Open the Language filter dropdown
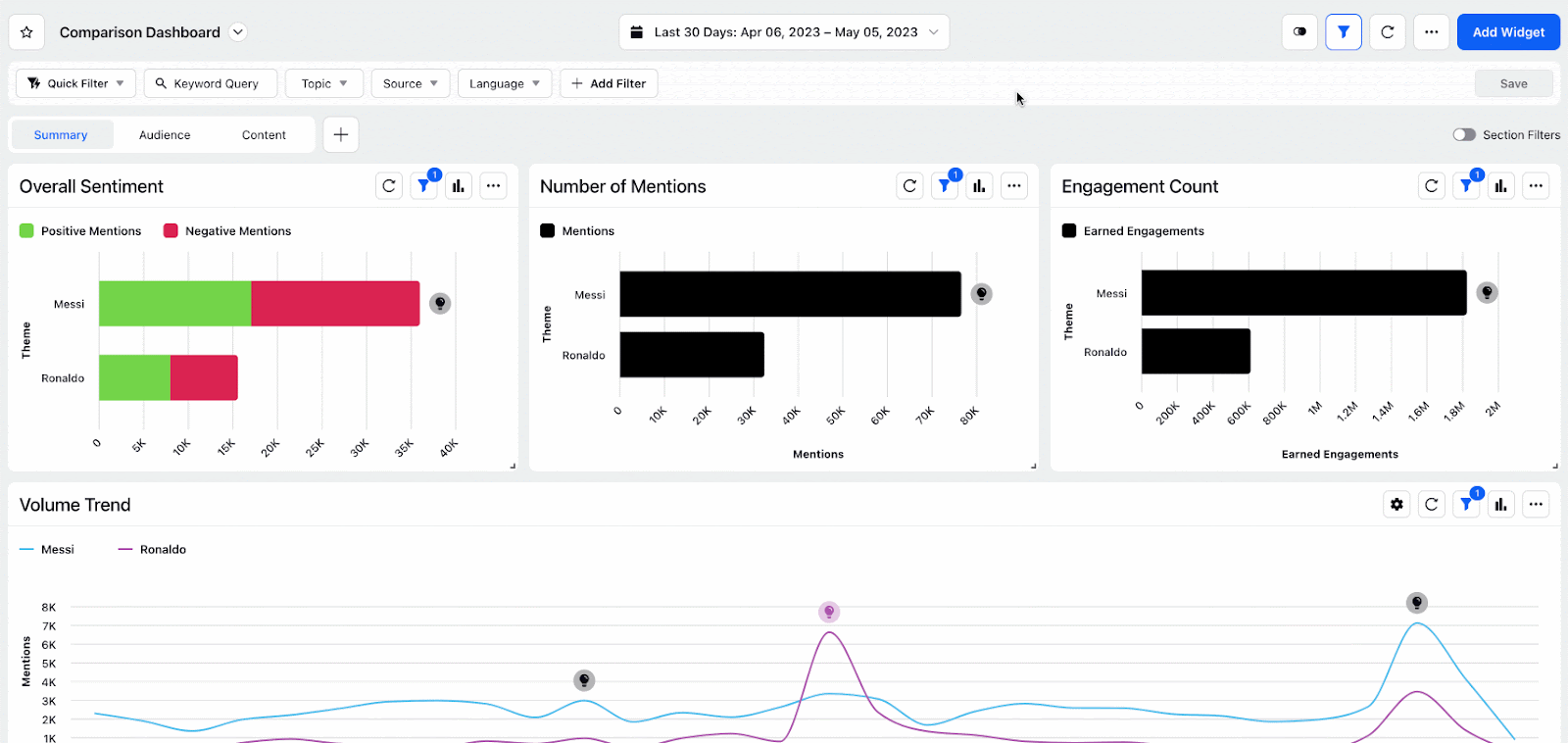This screenshot has width=1568, height=743. [x=505, y=83]
